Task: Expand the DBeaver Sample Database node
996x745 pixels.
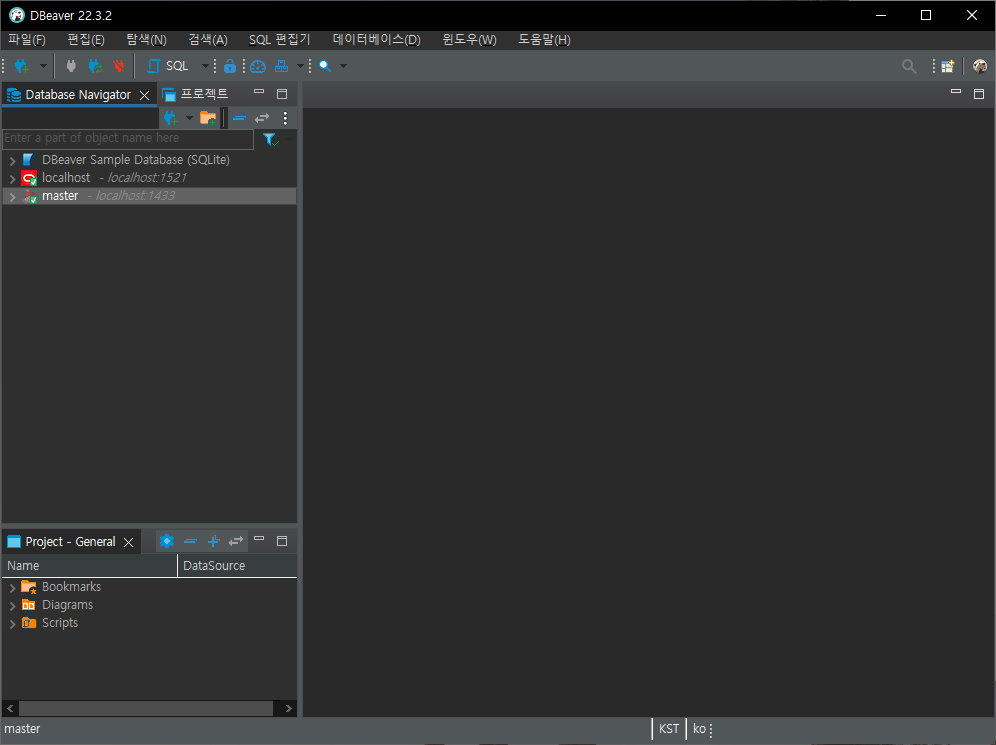Action: pos(12,161)
